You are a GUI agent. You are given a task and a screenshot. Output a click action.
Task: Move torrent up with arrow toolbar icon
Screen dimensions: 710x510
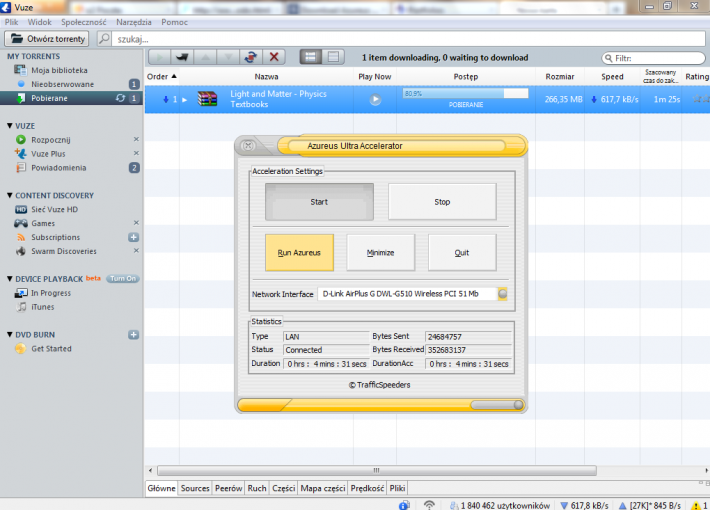(x=205, y=57)
